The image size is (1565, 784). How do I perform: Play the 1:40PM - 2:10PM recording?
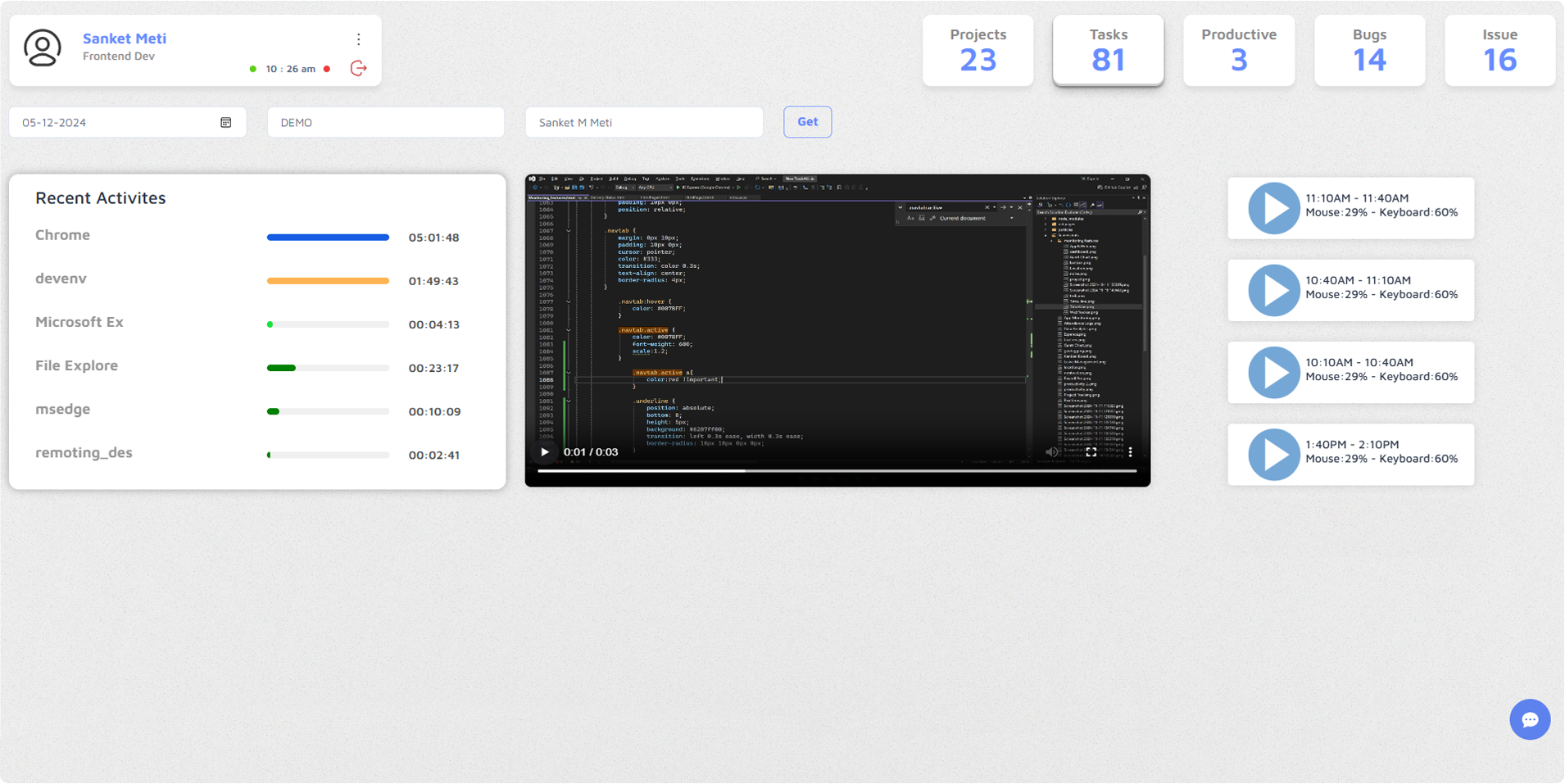(1273, 454)
